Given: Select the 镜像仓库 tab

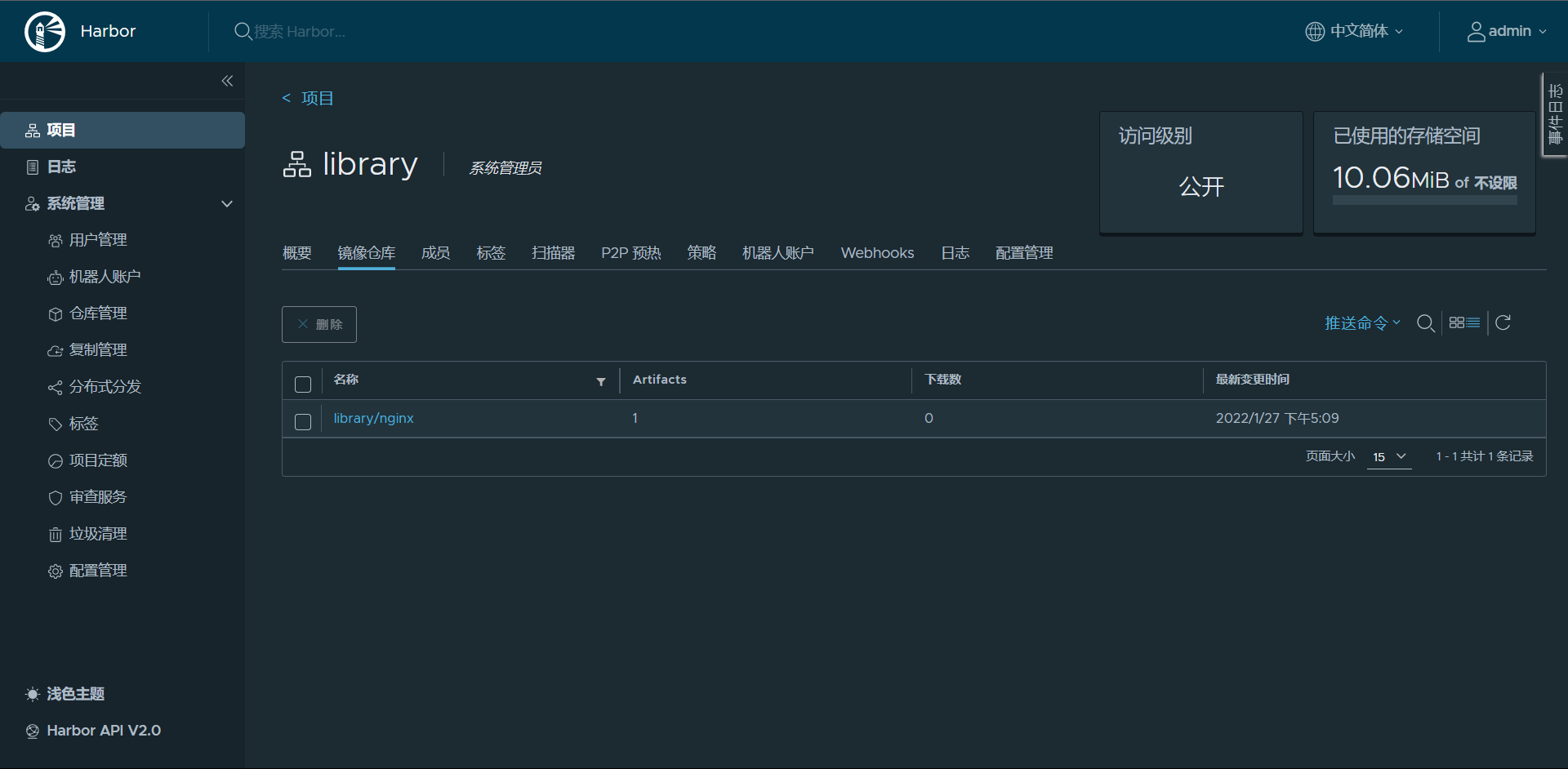Looking at the screenshot, I should (367, 253).
